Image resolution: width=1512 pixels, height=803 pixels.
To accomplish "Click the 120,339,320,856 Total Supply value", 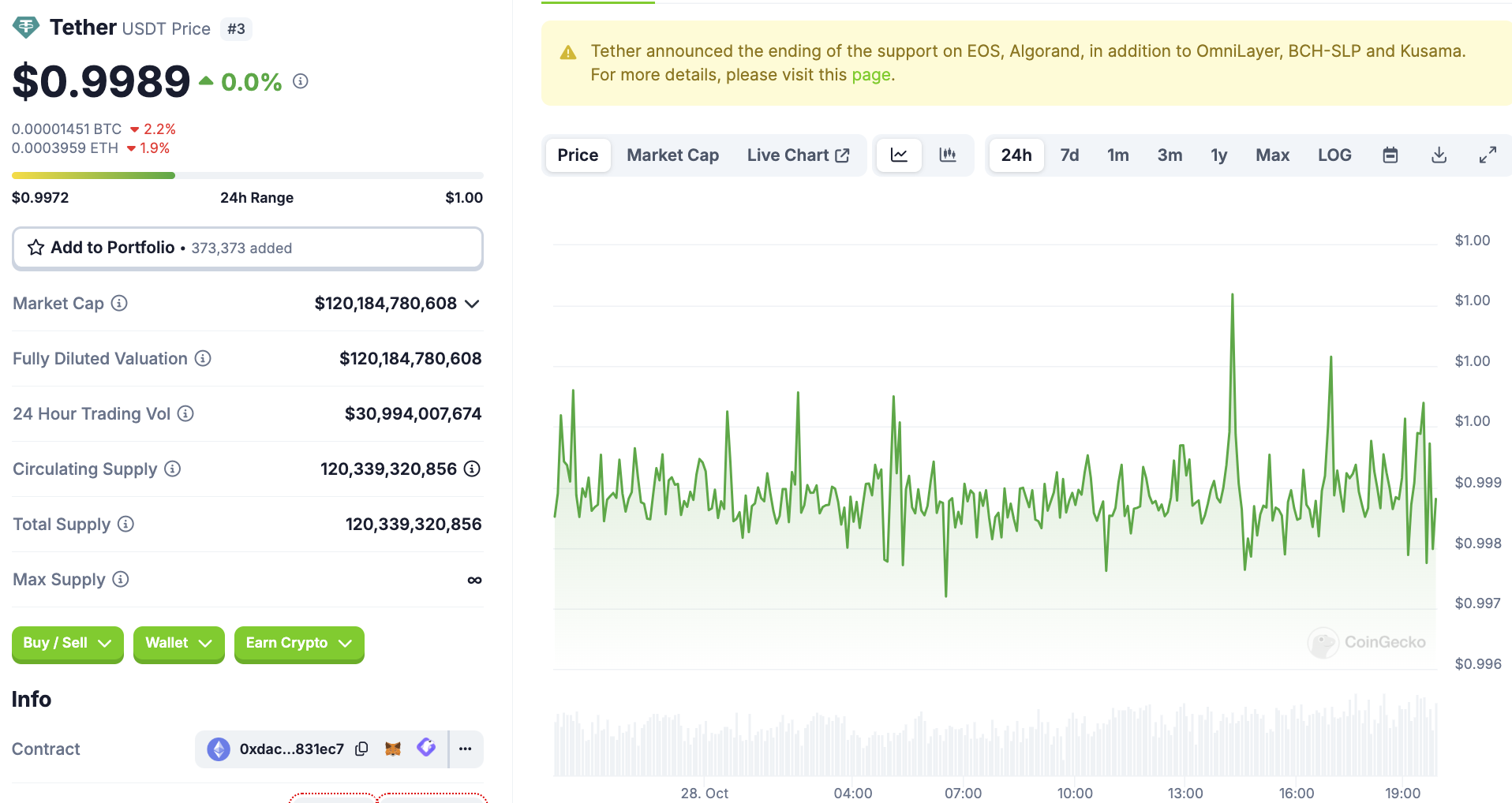I will click(x=414, y=524).
